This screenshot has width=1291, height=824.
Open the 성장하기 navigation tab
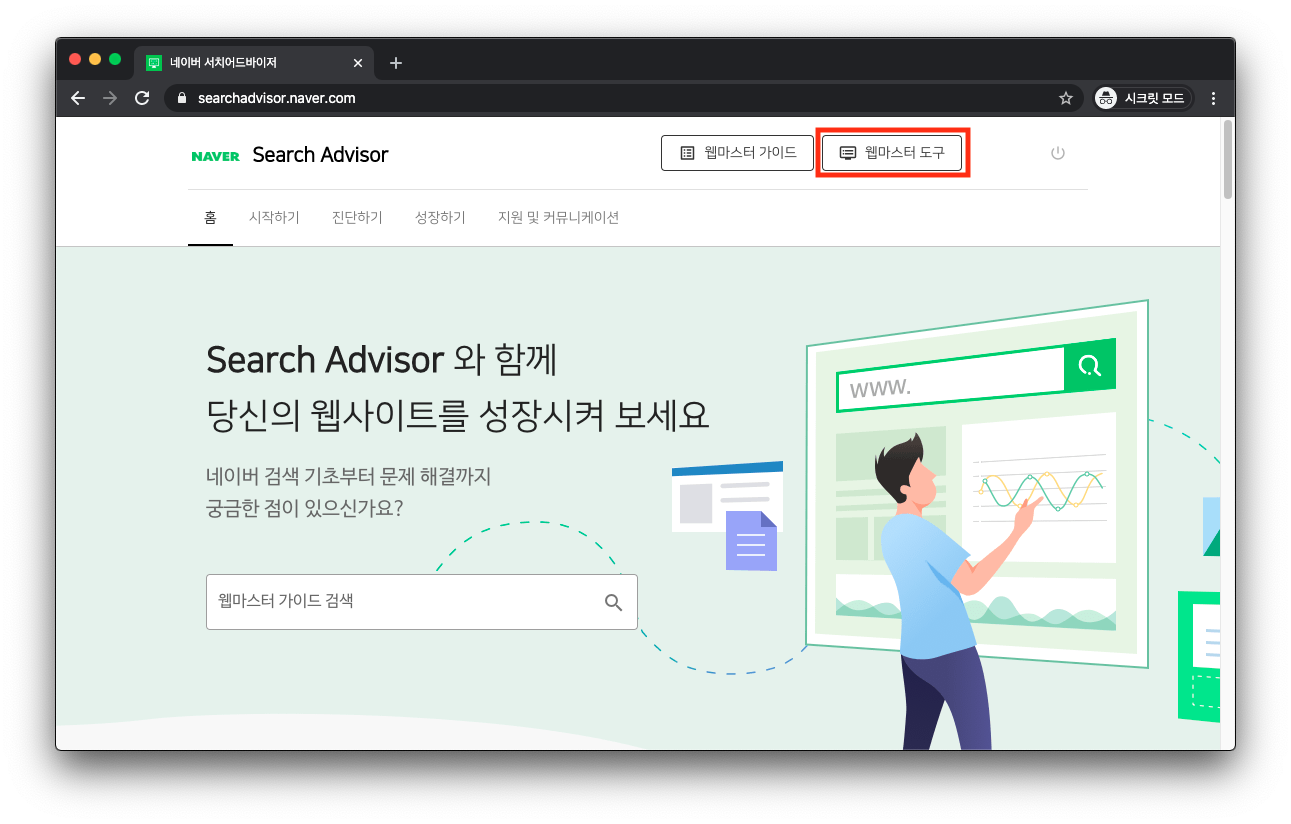click(440, 217)
